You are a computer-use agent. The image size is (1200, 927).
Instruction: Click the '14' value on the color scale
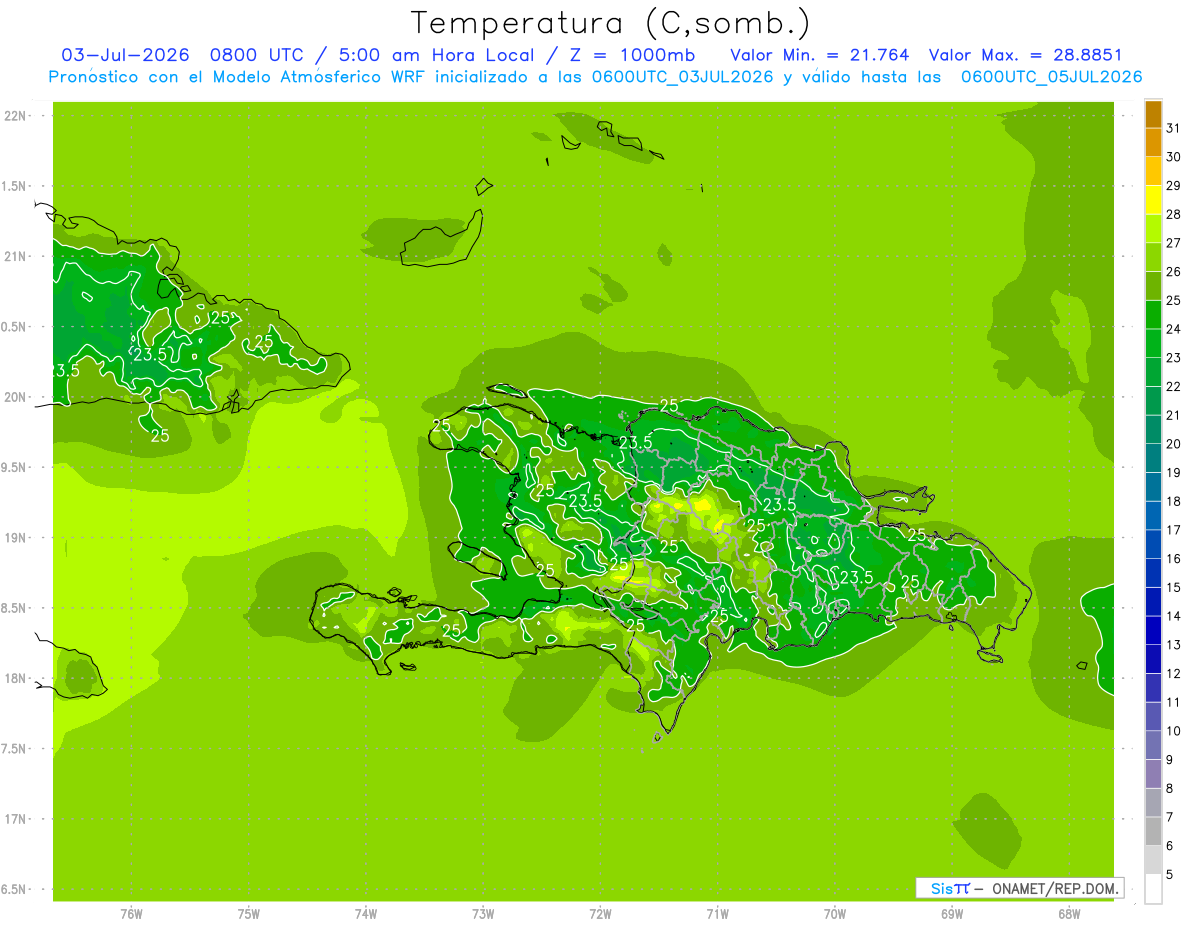click(x=1173, y=616)
